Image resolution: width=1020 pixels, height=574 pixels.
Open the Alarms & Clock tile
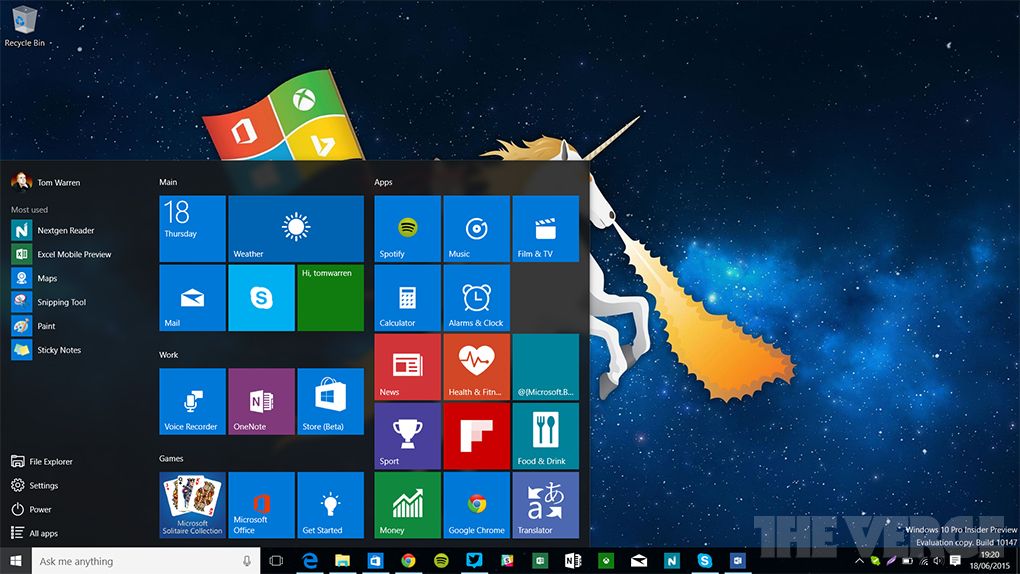pyautogui.click(x=477, y=297)
